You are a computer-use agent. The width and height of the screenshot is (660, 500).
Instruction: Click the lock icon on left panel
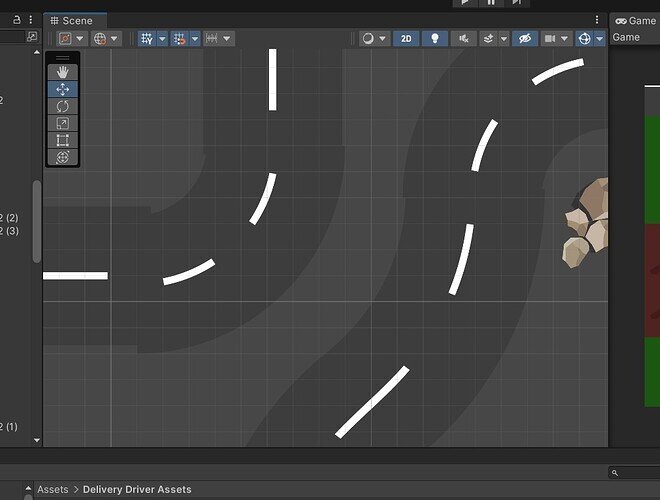click(17, 20)
